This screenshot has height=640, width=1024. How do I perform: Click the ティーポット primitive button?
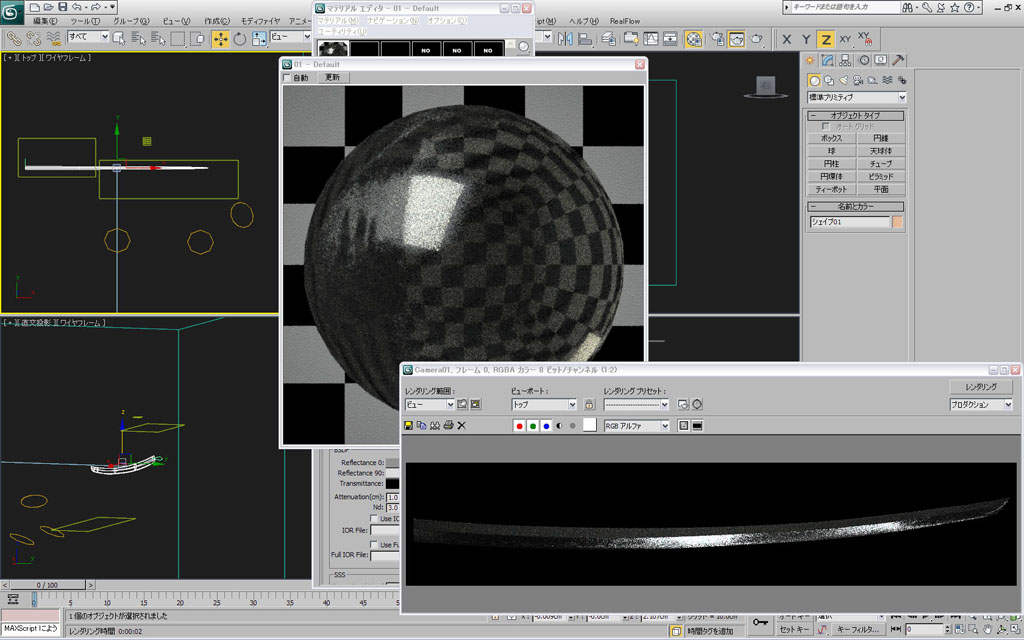[832, 189]
